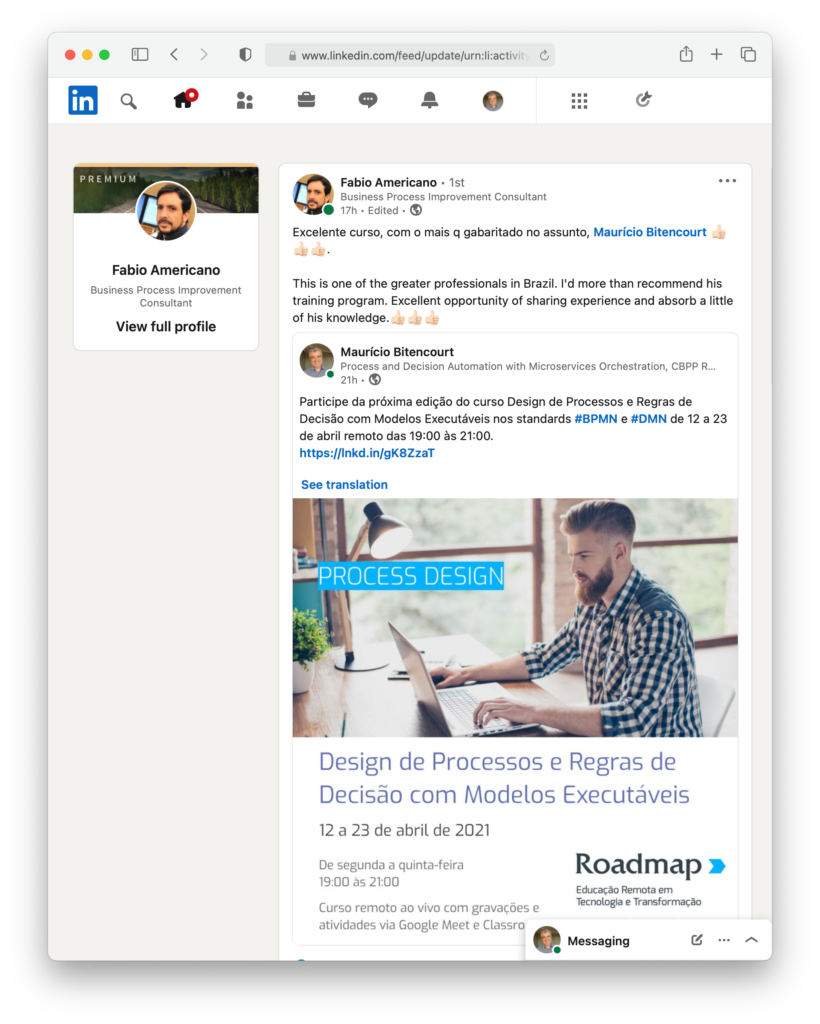Open the Messaging three-dot options menu

tap(724, 940)
